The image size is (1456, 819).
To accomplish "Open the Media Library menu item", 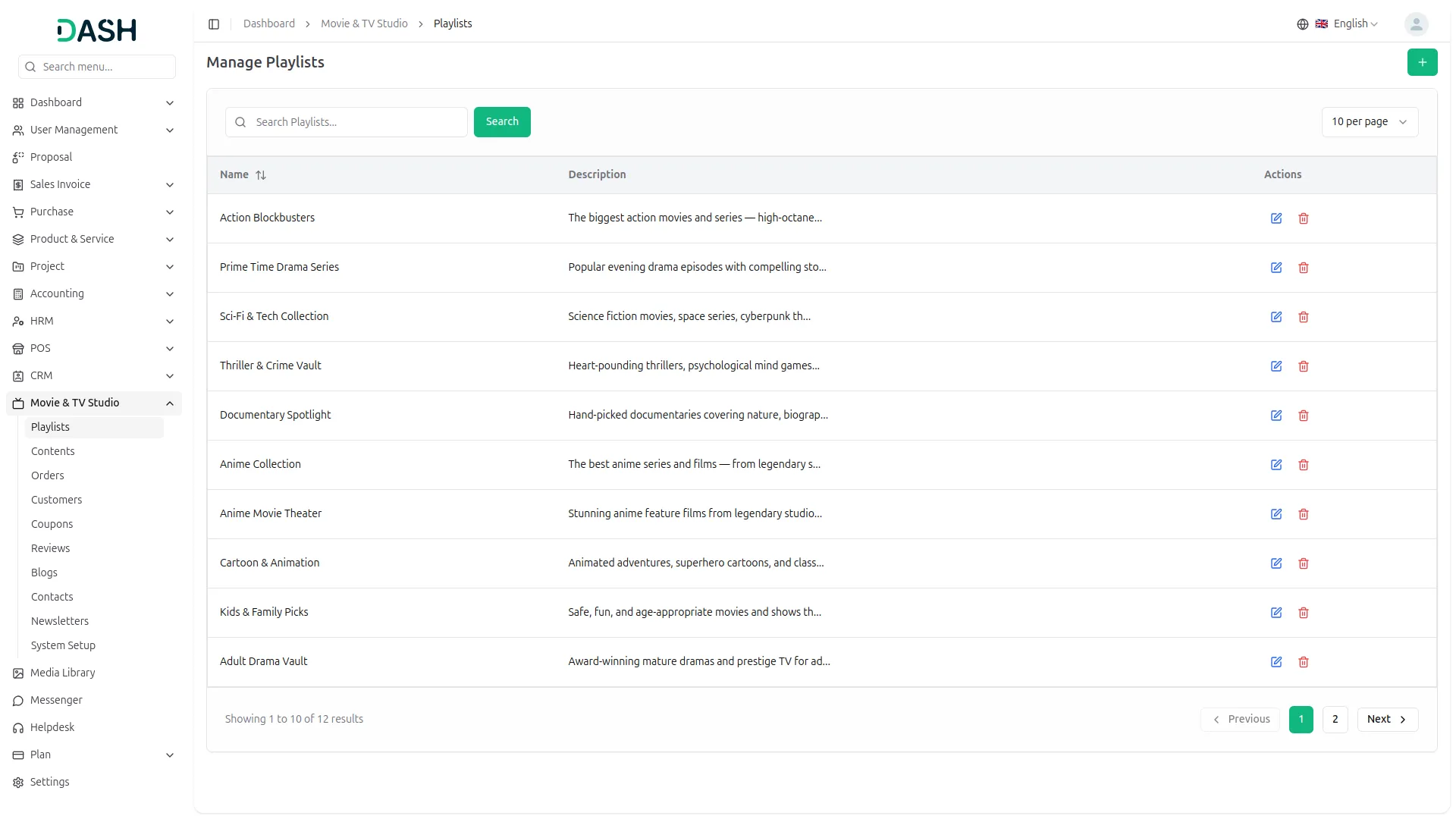I will (x=63, y=673).
